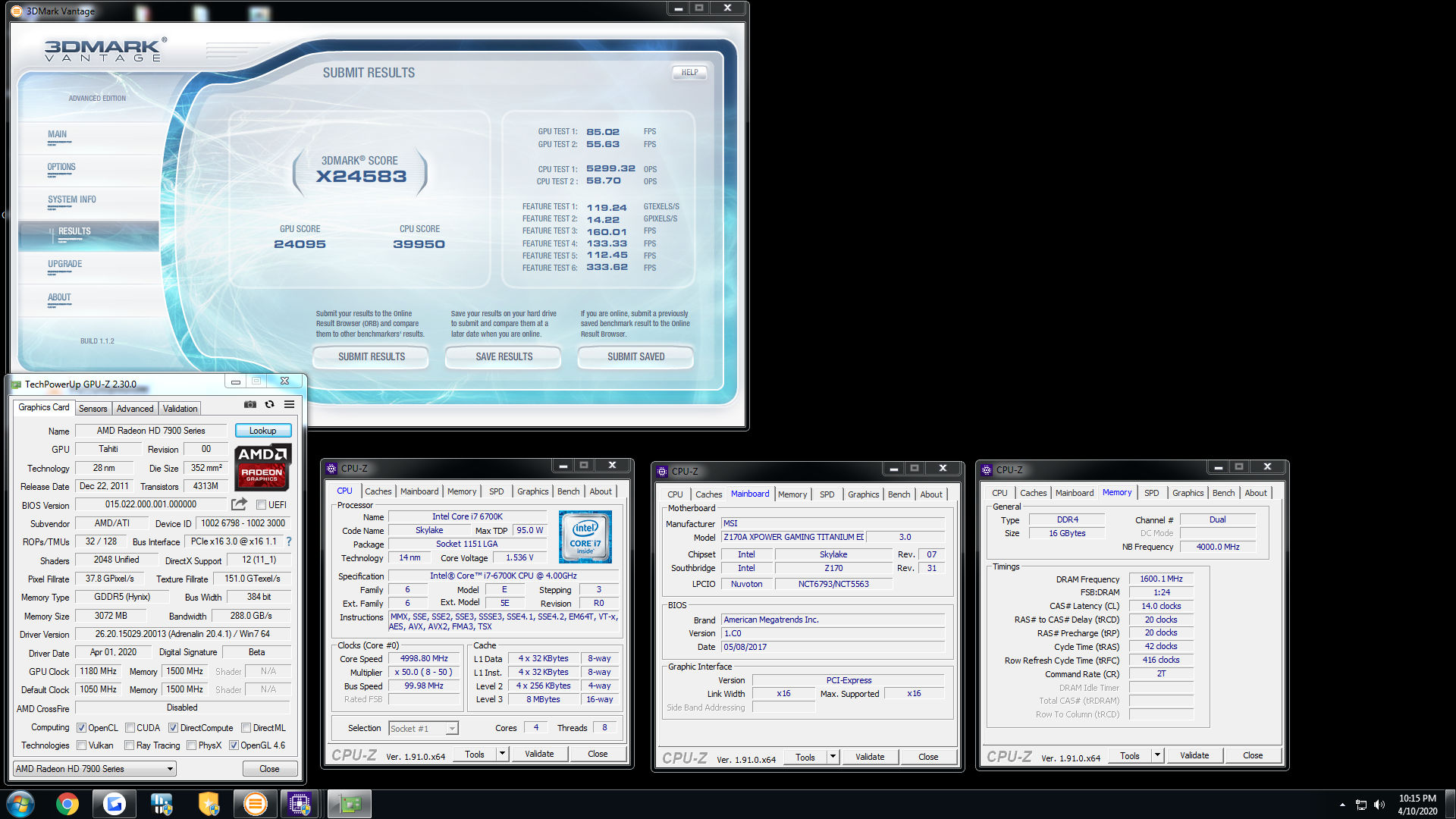Image resolution: width=1456 pixels, height=819 pixels.
Task: Click the BIOS export share icon
Action: coord(239,504)
